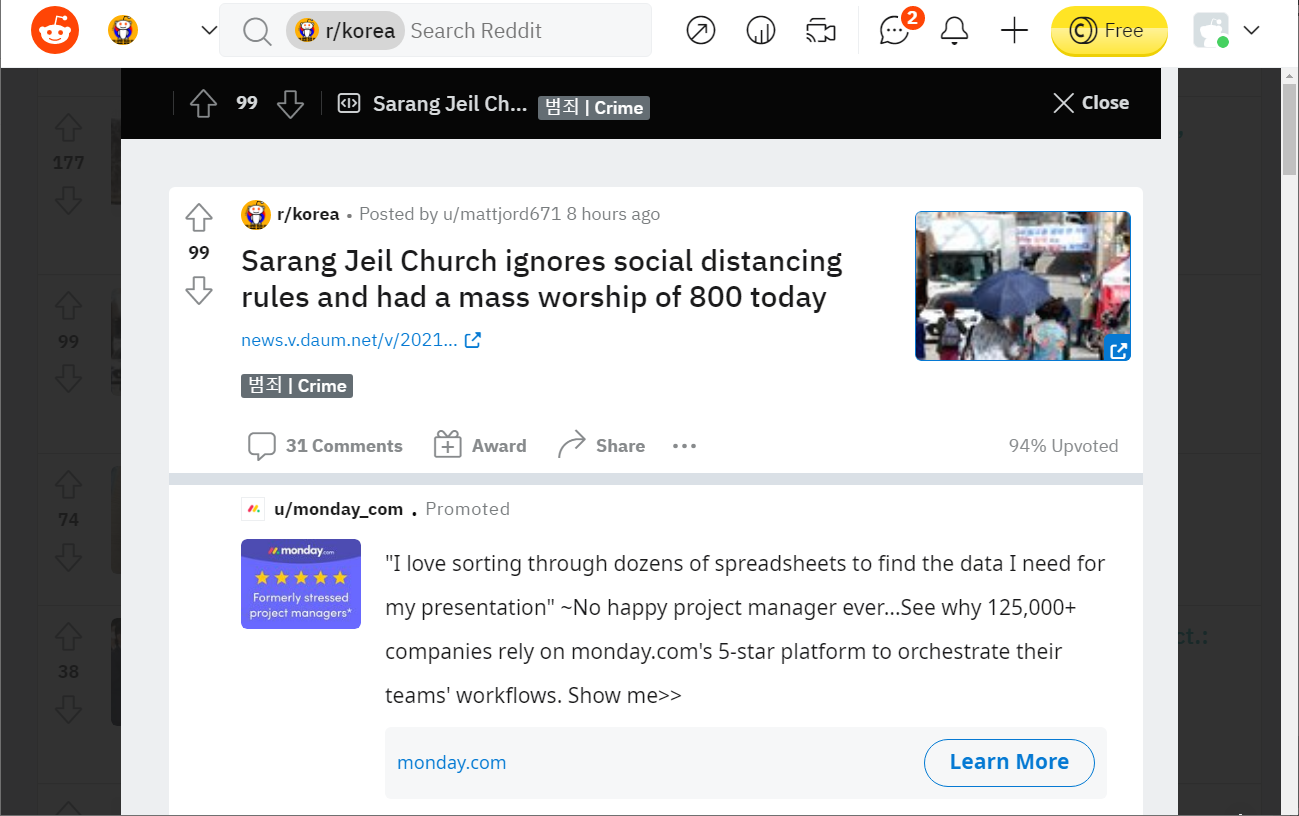Upvote the background post with 38 votes
Screen dimensions: 1299x816
[68, 636]
